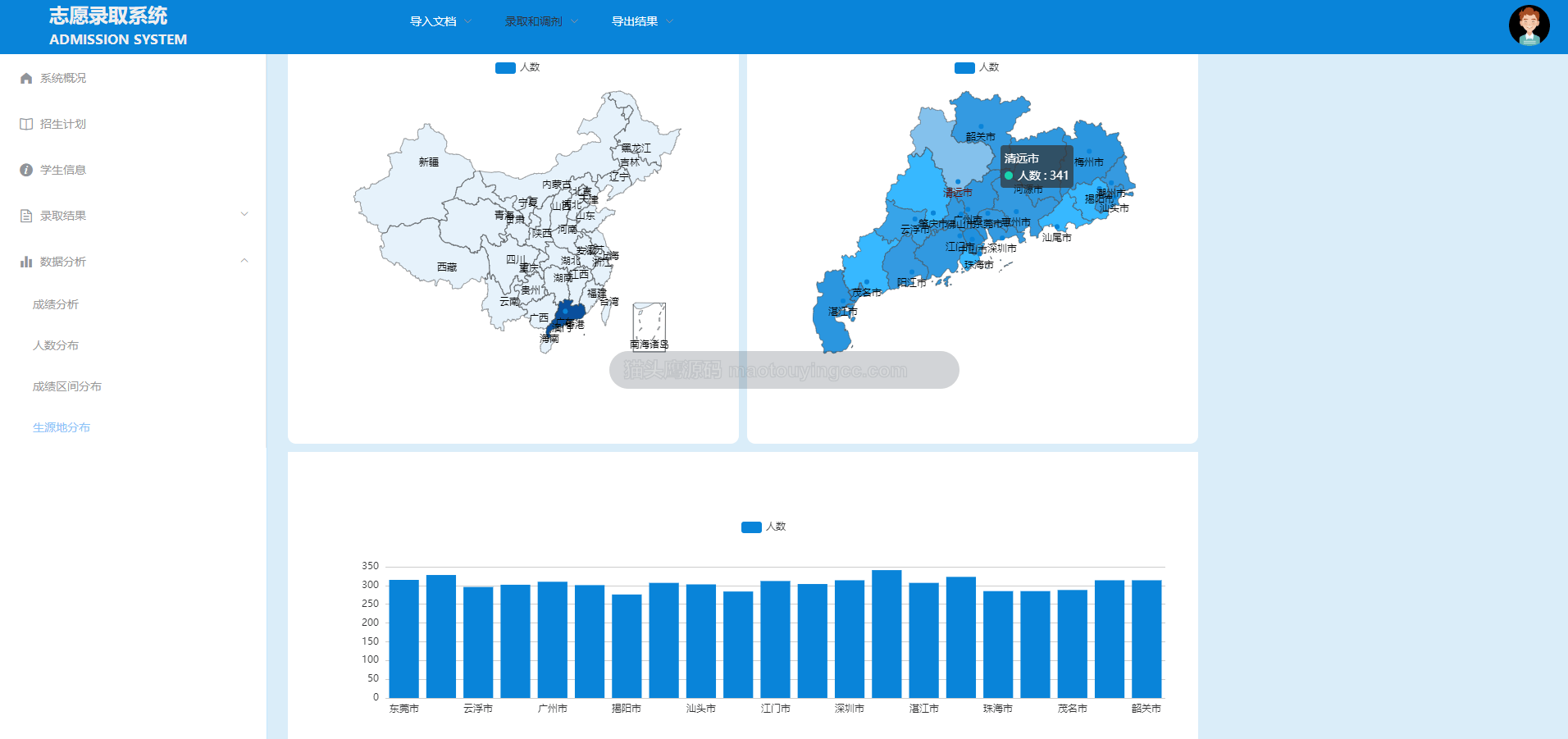This screenshot has height=739, width=1568.
Task: Toggle 人数 legend on the bar chart
Action: [763, 527]
